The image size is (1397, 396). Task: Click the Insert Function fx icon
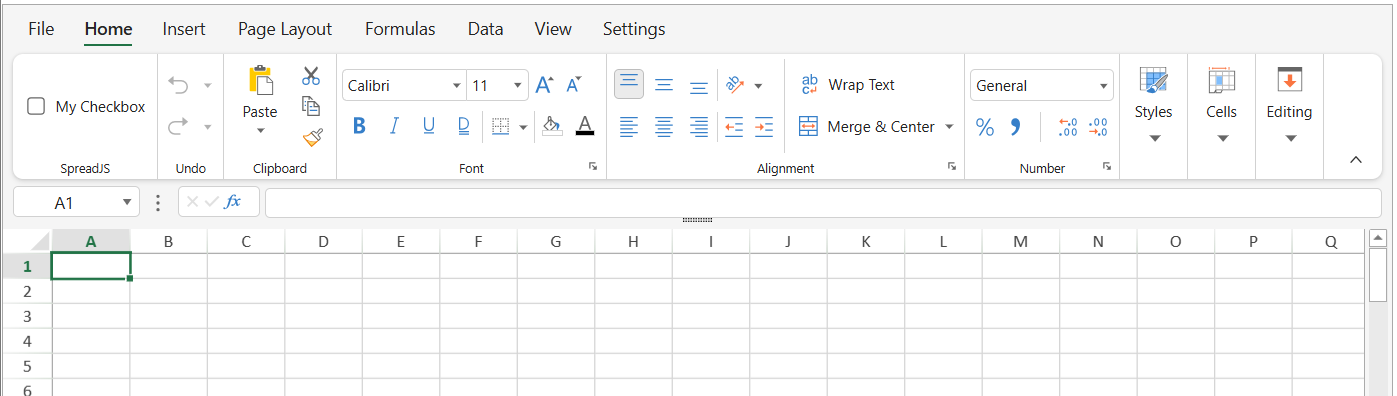(233, 202)
